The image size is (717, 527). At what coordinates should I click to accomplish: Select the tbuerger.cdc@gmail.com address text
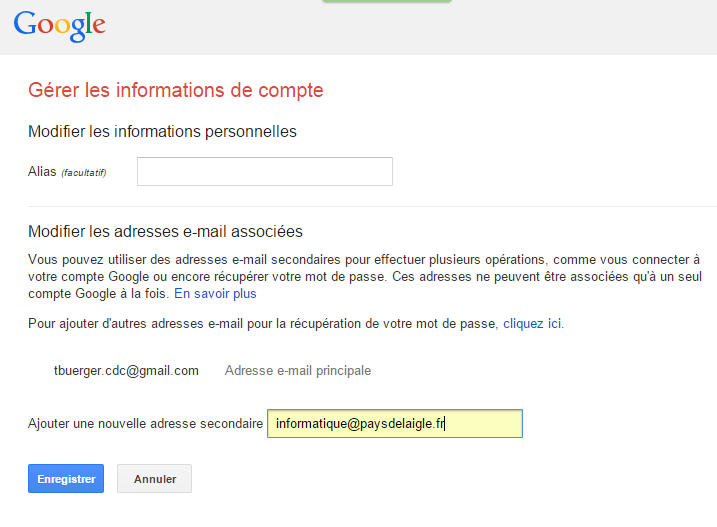coord(126,371)
